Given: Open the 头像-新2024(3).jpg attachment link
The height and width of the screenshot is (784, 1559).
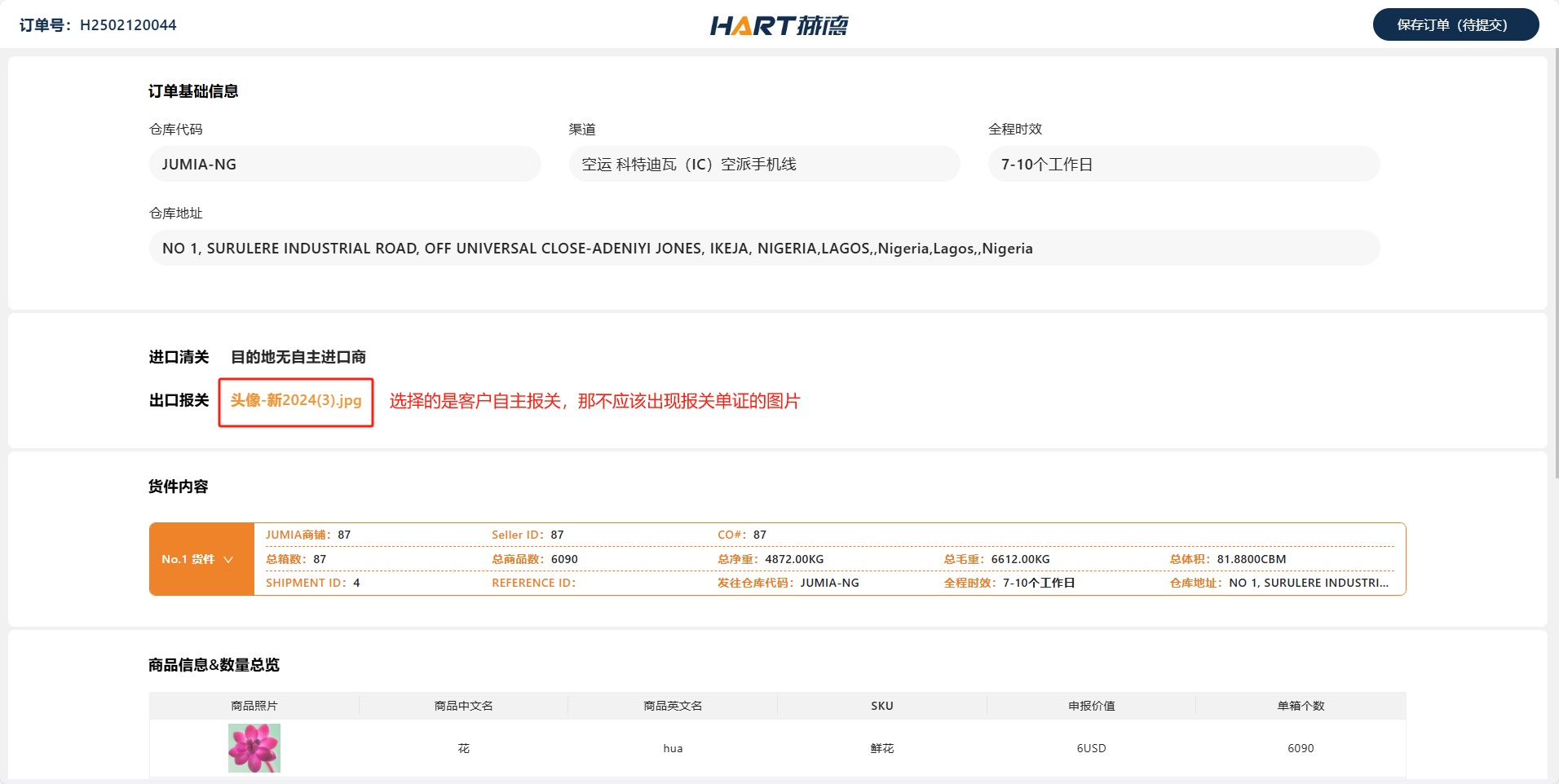Looking at the screenshot, I should point(295,400).
